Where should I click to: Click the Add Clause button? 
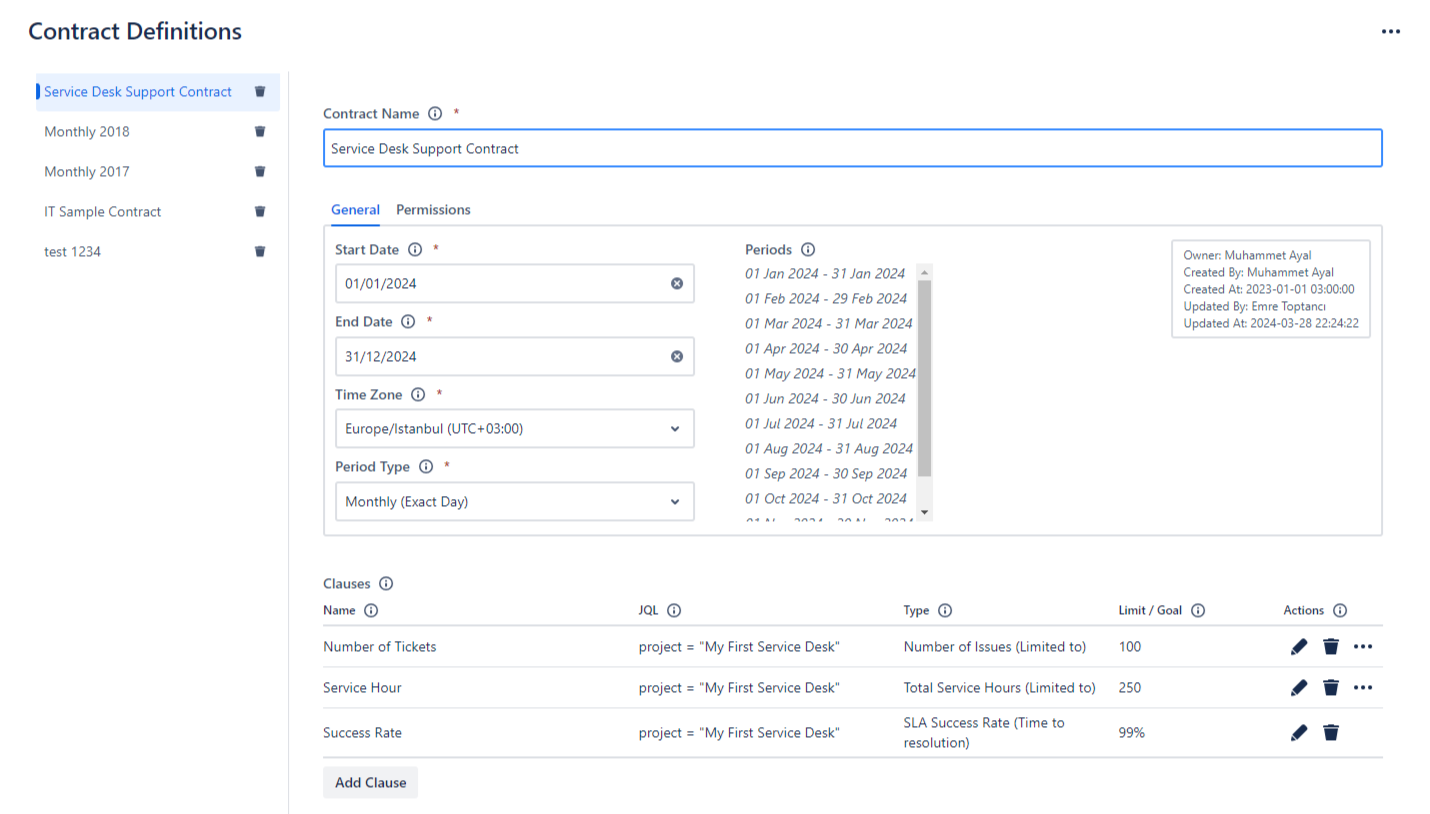pos(370,783)
